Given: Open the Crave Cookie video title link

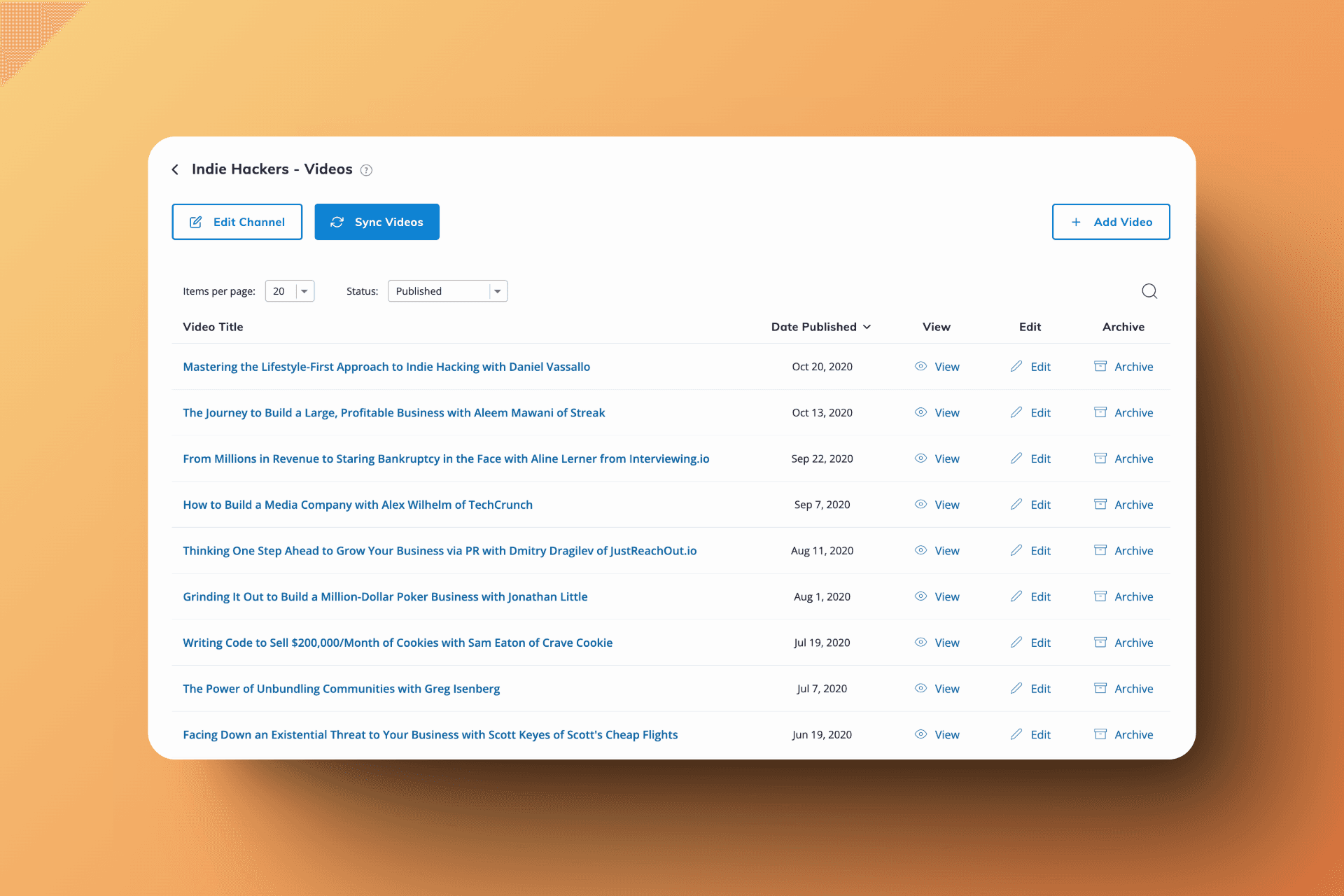Looking at the screenshot, I should click(398, 642).
